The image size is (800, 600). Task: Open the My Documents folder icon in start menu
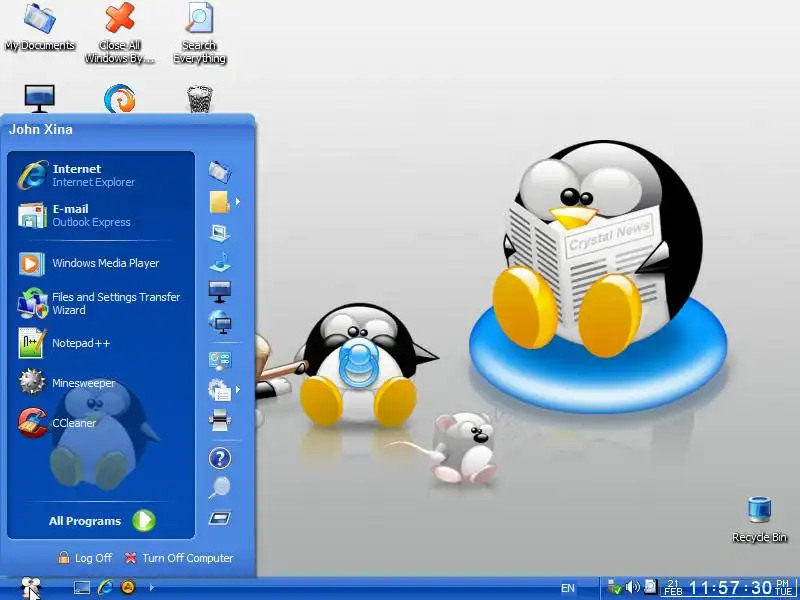(x=220, y=171)
